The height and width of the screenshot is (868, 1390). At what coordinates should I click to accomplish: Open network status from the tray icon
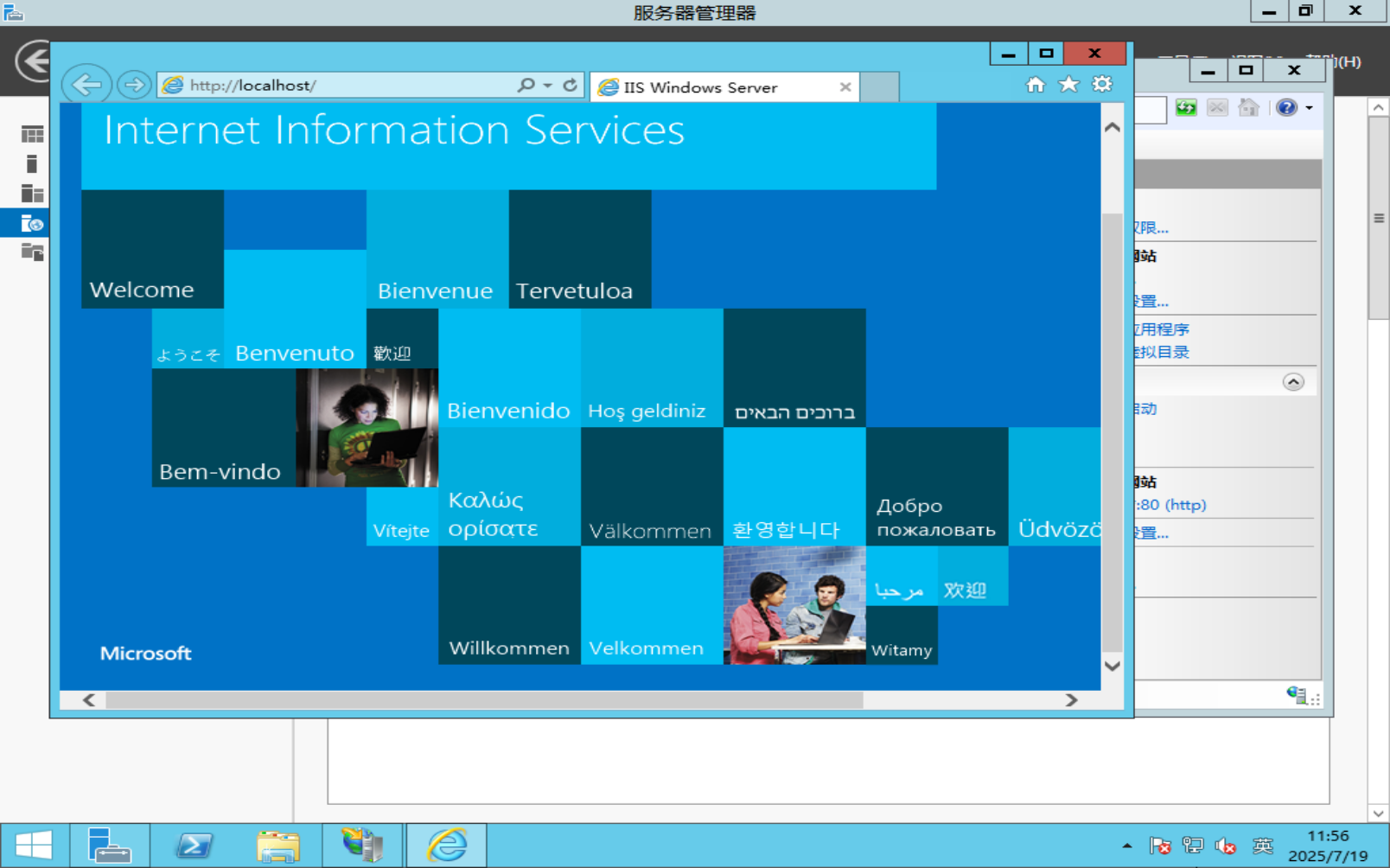point(1192,845)
